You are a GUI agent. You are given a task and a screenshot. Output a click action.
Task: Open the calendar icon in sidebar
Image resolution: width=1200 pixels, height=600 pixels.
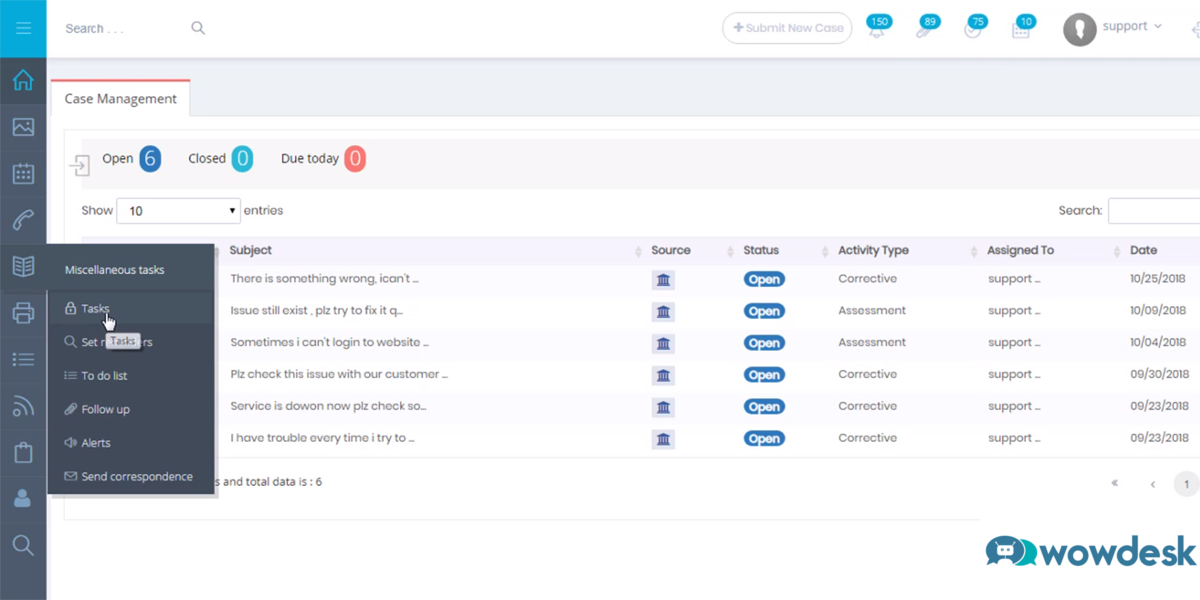(x=23, y=173)
